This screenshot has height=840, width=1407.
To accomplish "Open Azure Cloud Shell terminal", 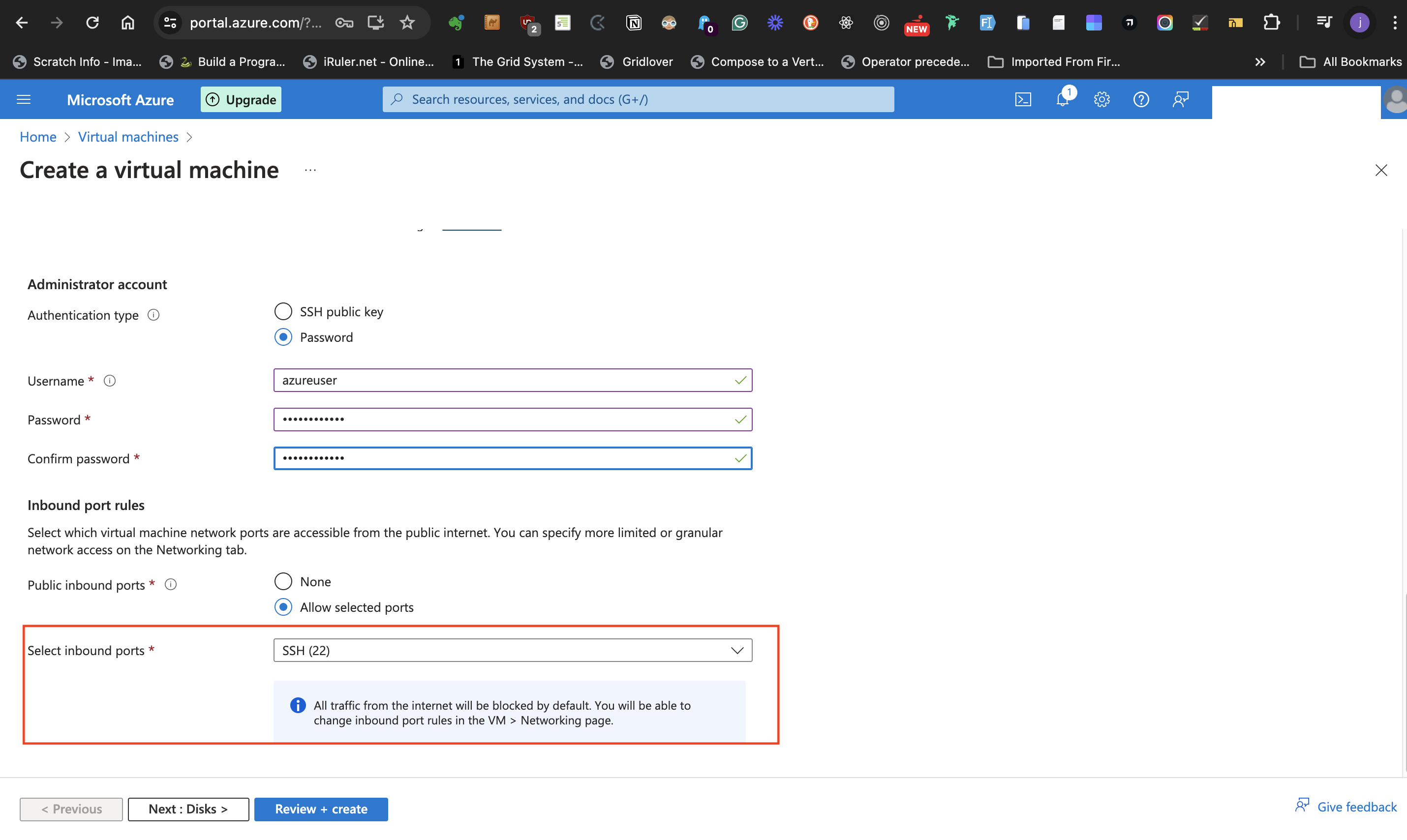I will (1023, 99).
